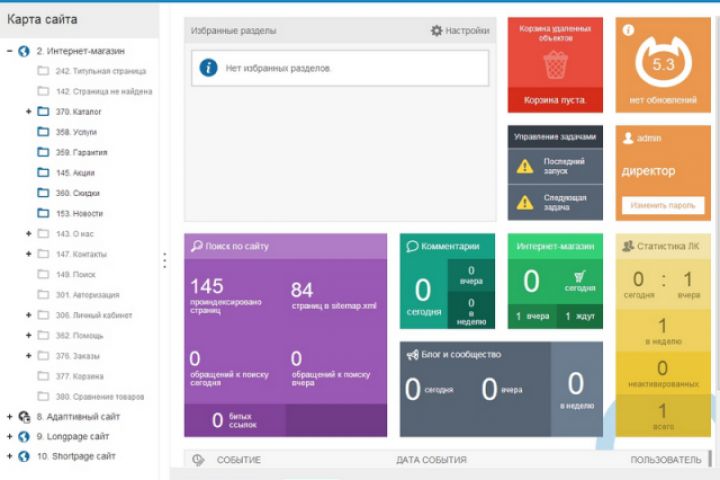The image size is (720, 480).
Task: Click the folder icon of 358. Услуги
Action: click(x=43, y=132)
